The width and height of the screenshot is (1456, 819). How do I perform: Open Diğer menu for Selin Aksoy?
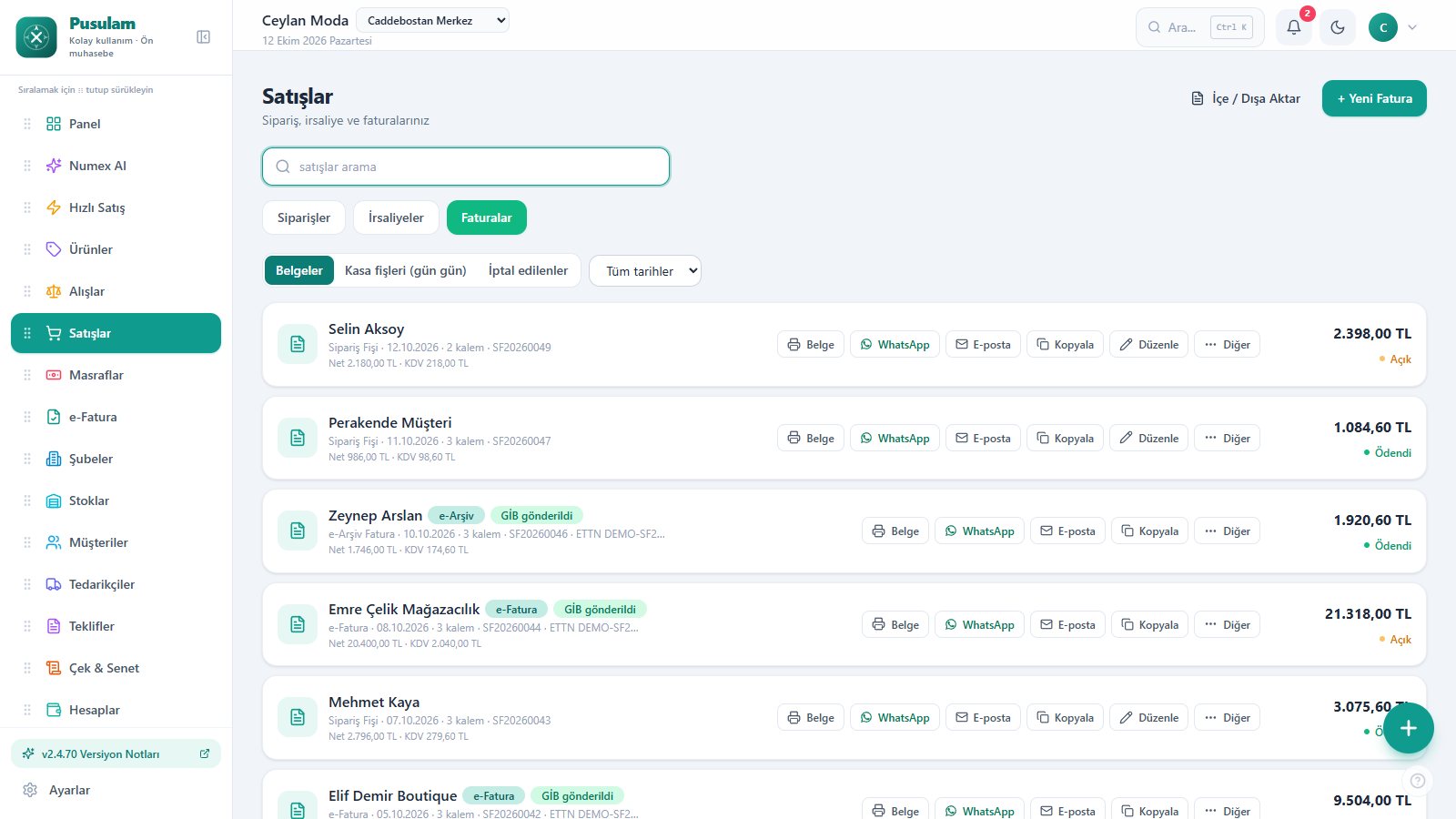(1227, 345)
